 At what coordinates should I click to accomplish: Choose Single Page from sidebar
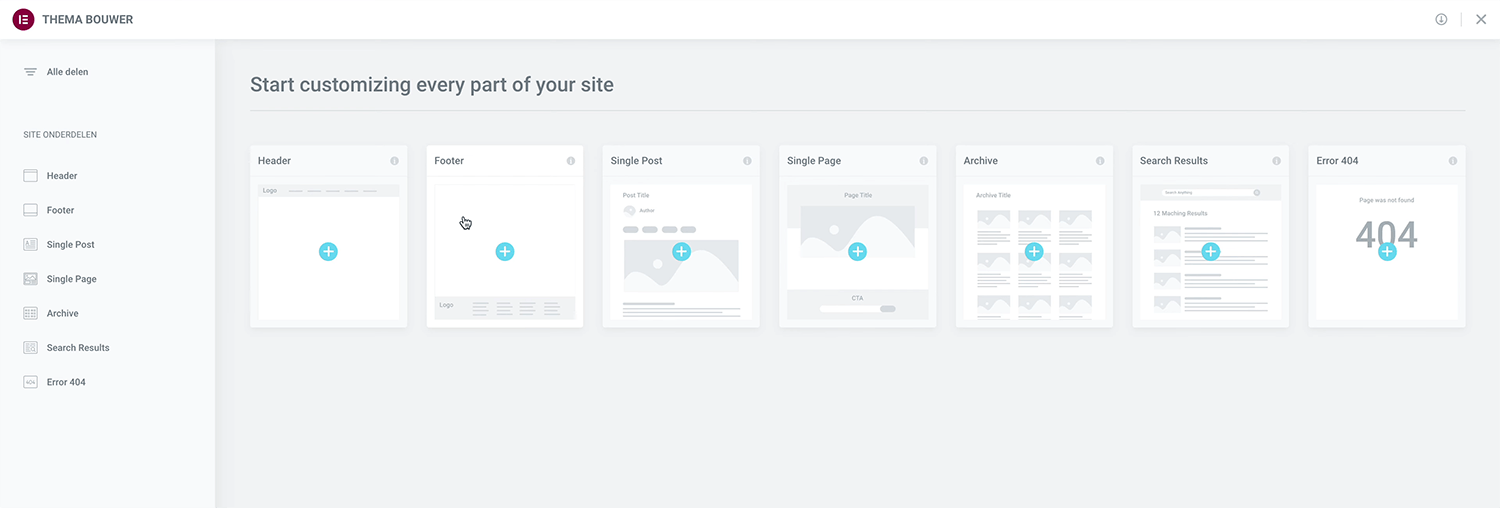(x=71, y=279)
